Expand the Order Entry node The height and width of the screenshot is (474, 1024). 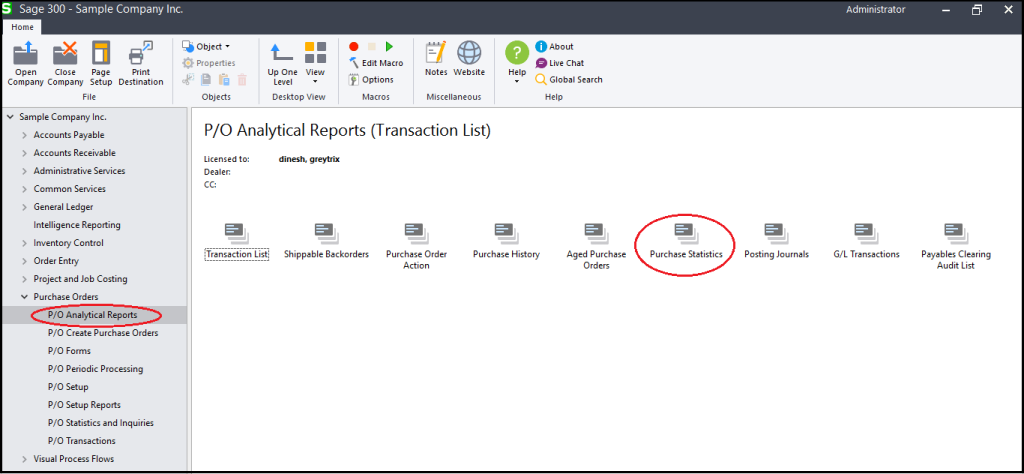coord(24,261)
